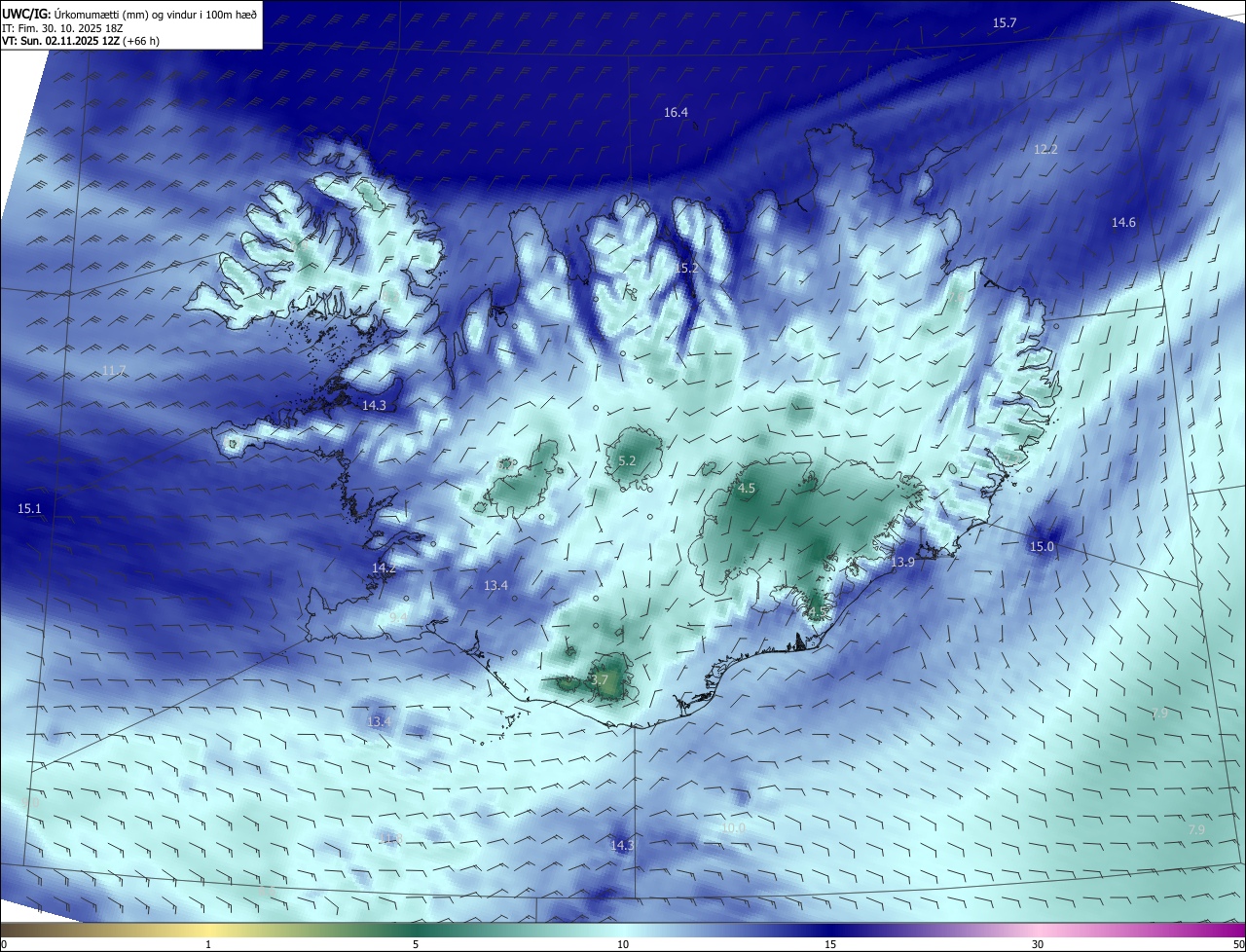
Task: Click the 1 tick on the colour scale
Action: click(x=209, y=944)
